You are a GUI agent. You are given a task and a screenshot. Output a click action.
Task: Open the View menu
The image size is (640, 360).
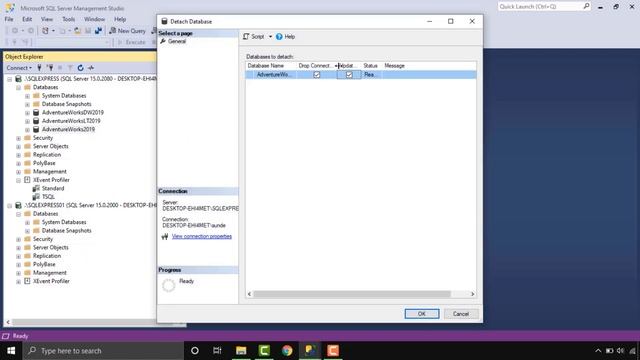point(47,19)
